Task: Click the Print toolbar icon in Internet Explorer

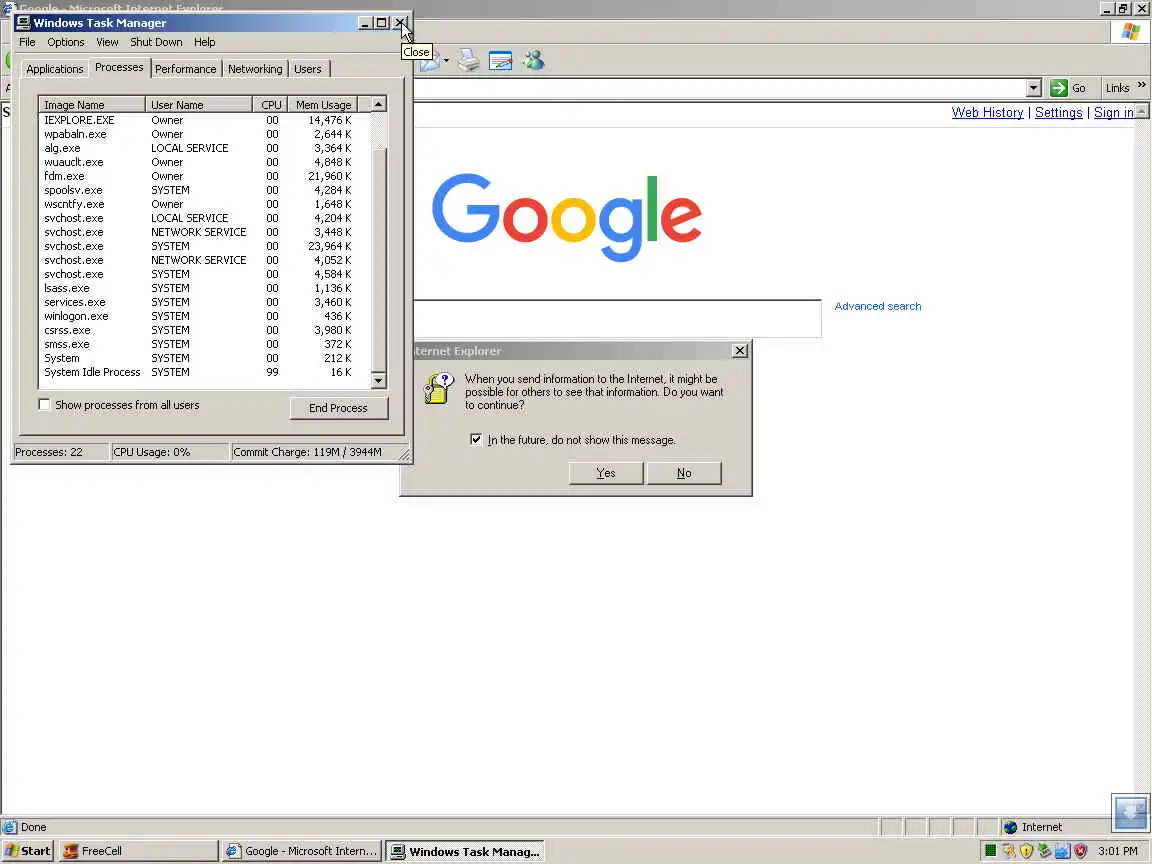Action: point(469,60)
